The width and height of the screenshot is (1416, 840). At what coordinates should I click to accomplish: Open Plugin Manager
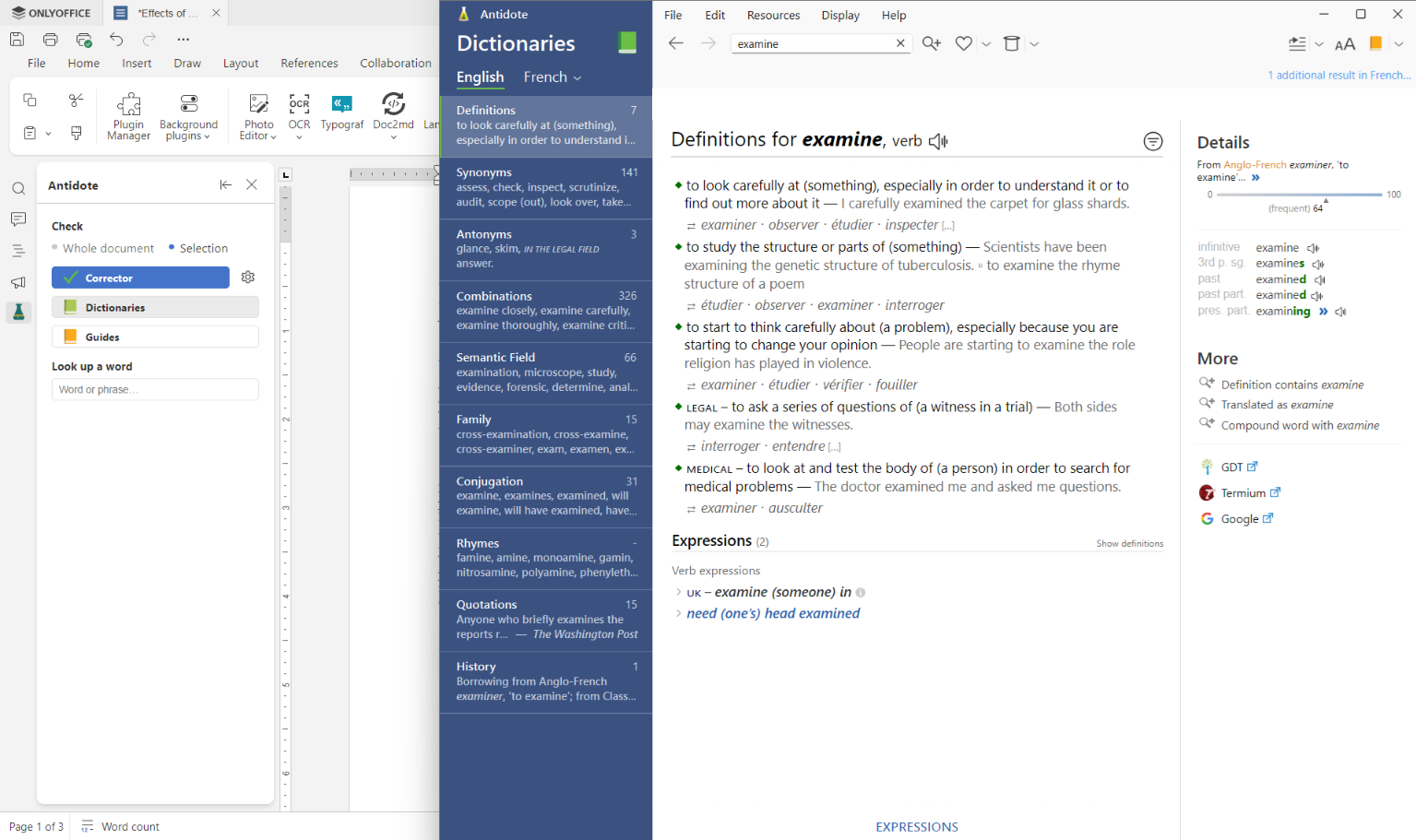(x=128, y=117)
